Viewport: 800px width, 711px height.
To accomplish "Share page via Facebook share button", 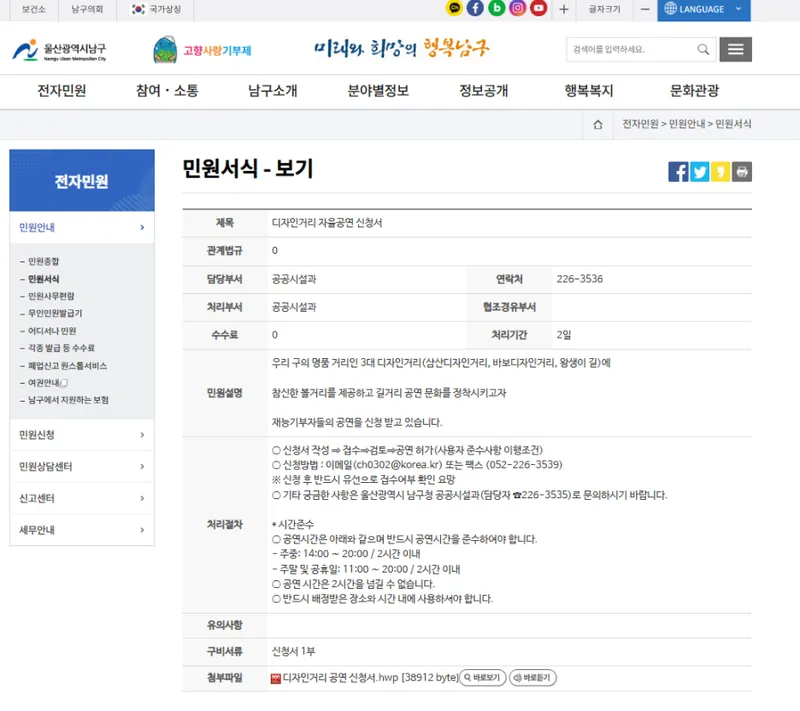I will (678, 172).
